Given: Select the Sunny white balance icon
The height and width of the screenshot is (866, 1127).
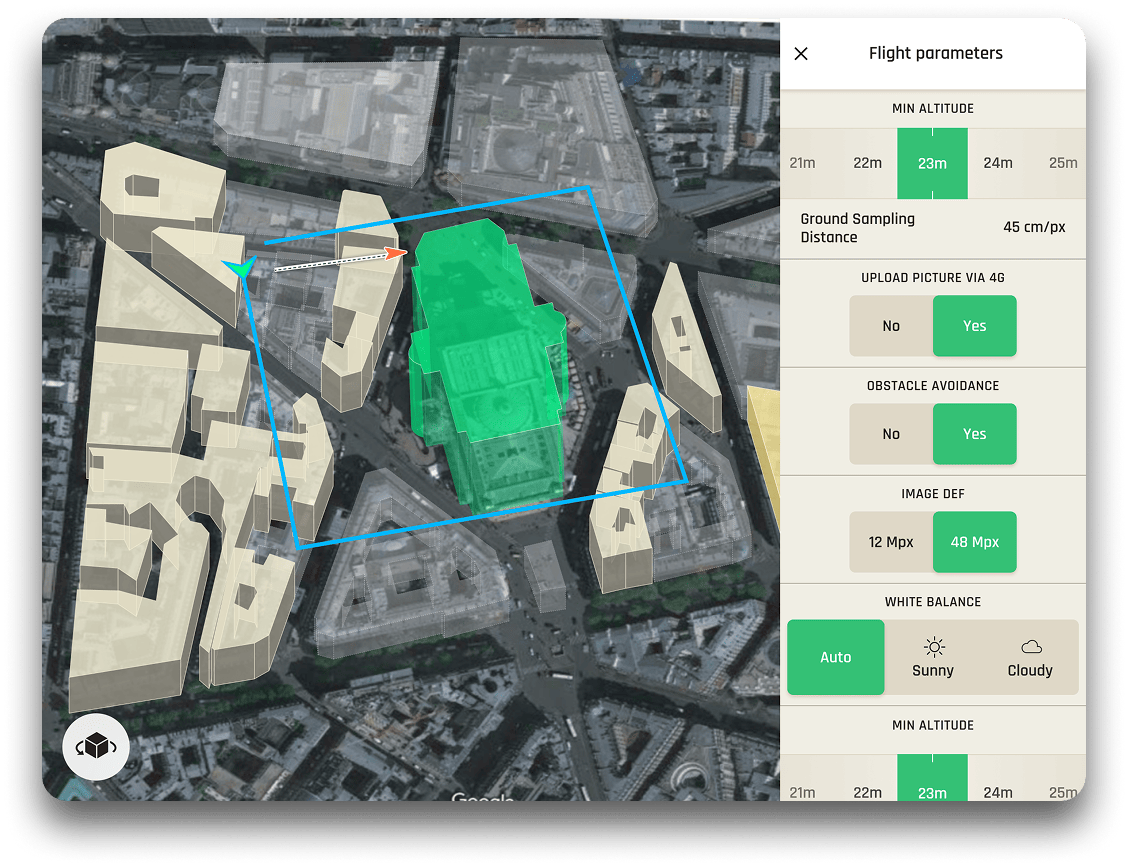Looking at the screenshot, I should point(933,647).
